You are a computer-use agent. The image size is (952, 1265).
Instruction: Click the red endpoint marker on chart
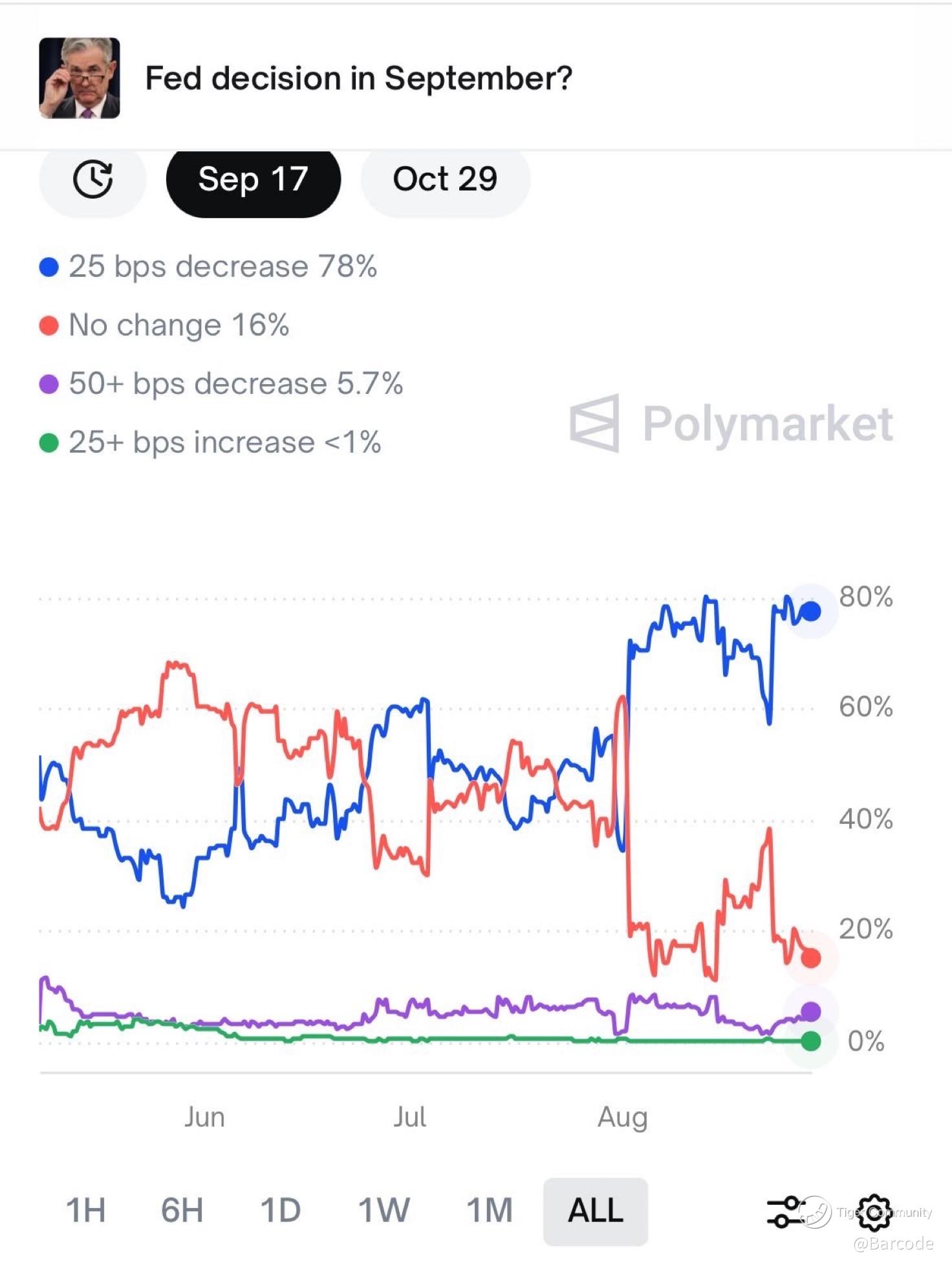pyautogui.click(x=810, y=958)
